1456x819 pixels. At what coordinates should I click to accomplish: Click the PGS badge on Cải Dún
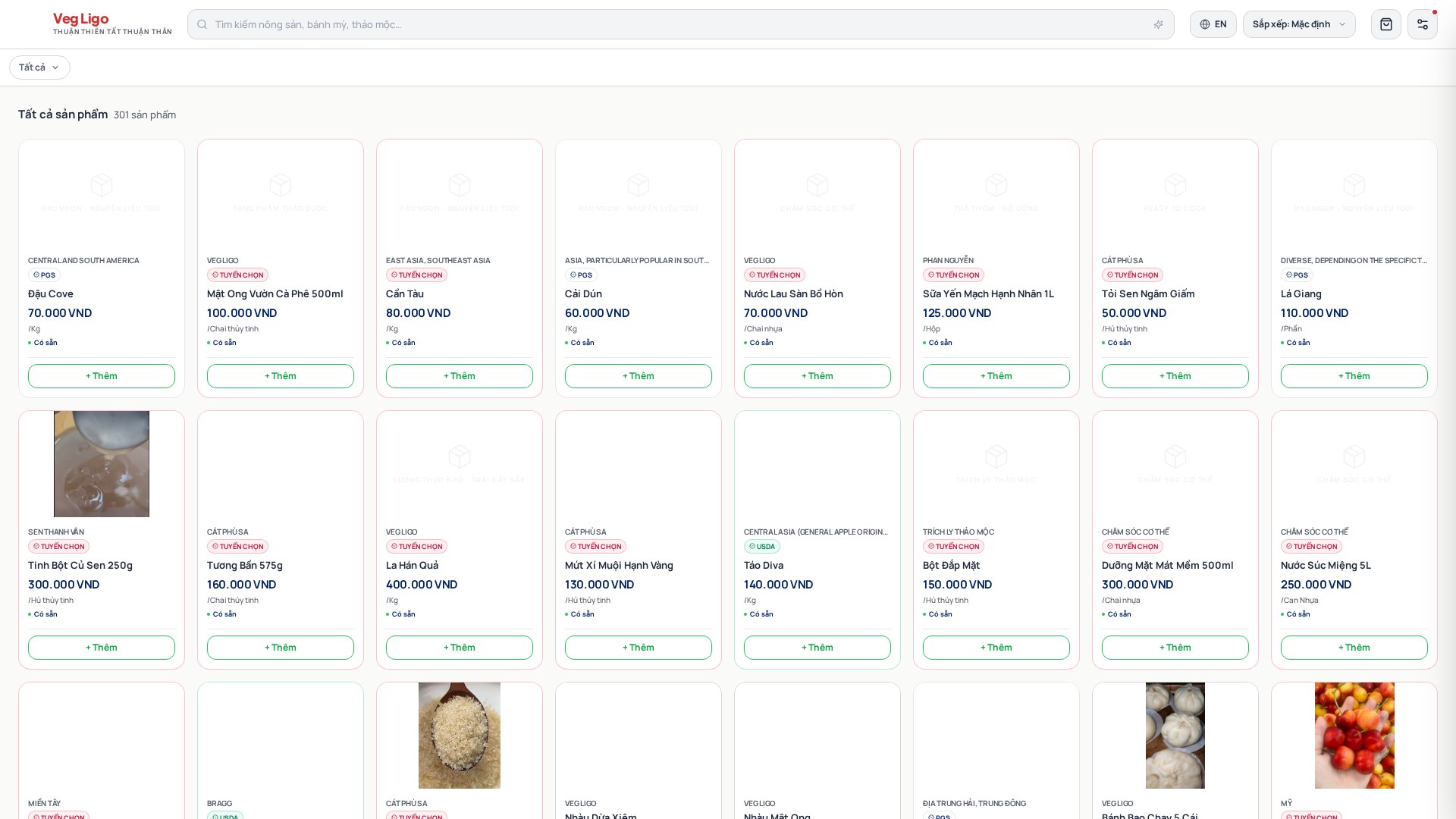[x=581, y=275]
